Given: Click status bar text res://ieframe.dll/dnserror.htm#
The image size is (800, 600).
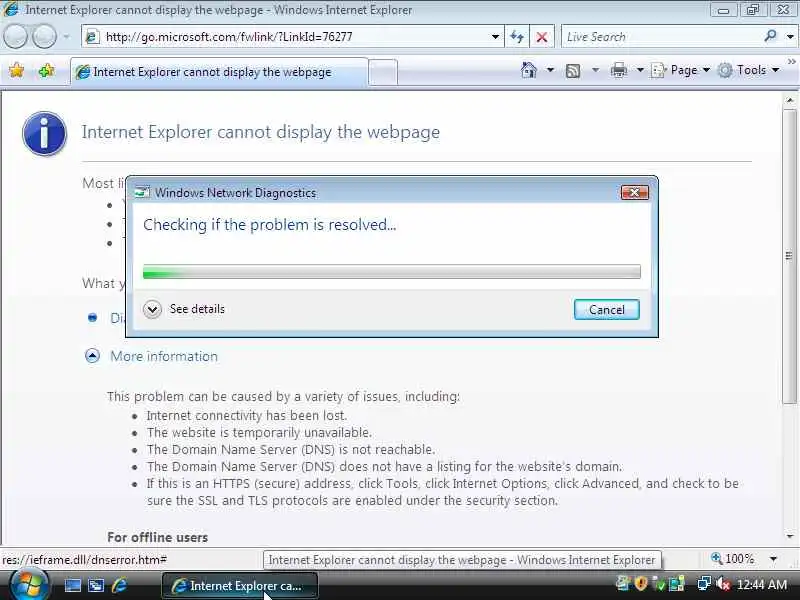Looking at the screenshot, I should (x=85, y=560).
